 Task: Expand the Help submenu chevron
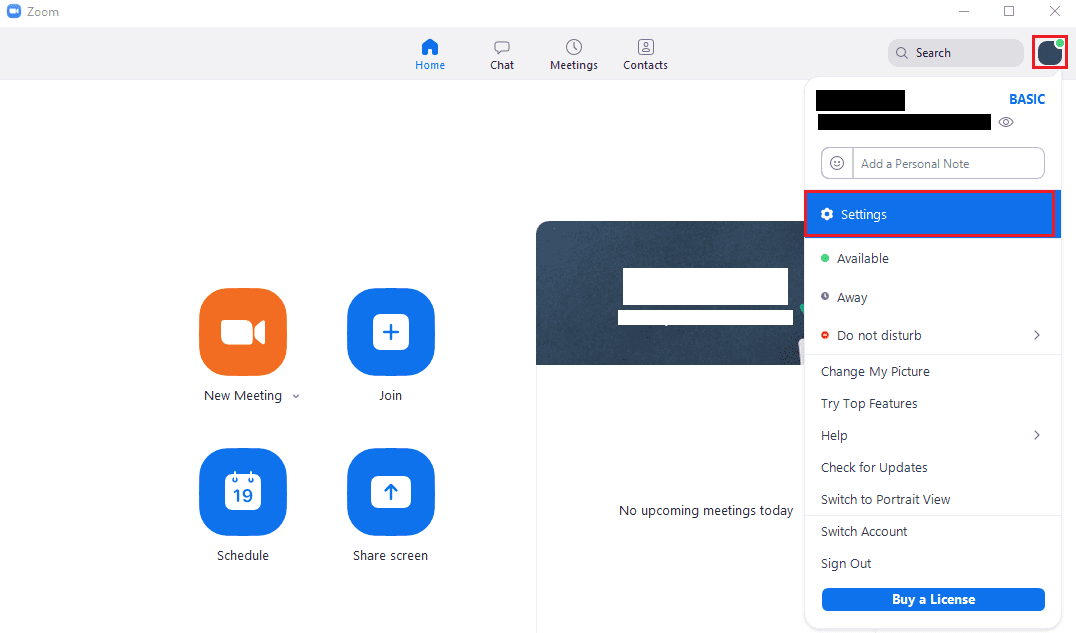[x=1038, y=435]
